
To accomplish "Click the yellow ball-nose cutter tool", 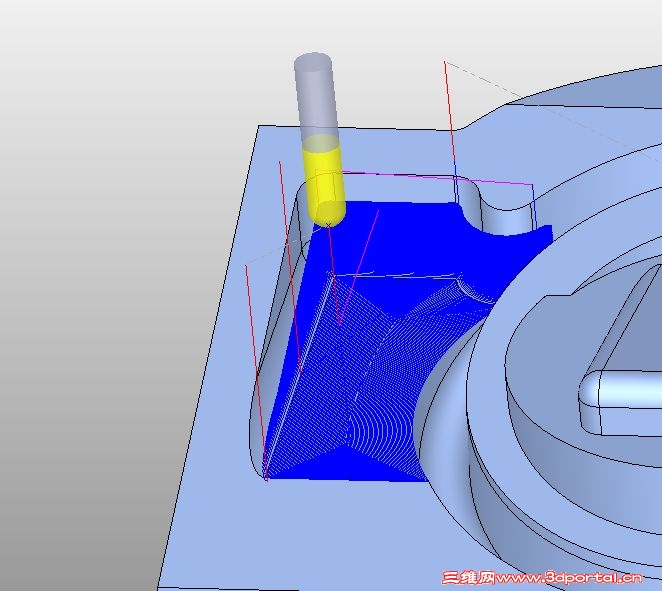I will (x=324, y=182).
